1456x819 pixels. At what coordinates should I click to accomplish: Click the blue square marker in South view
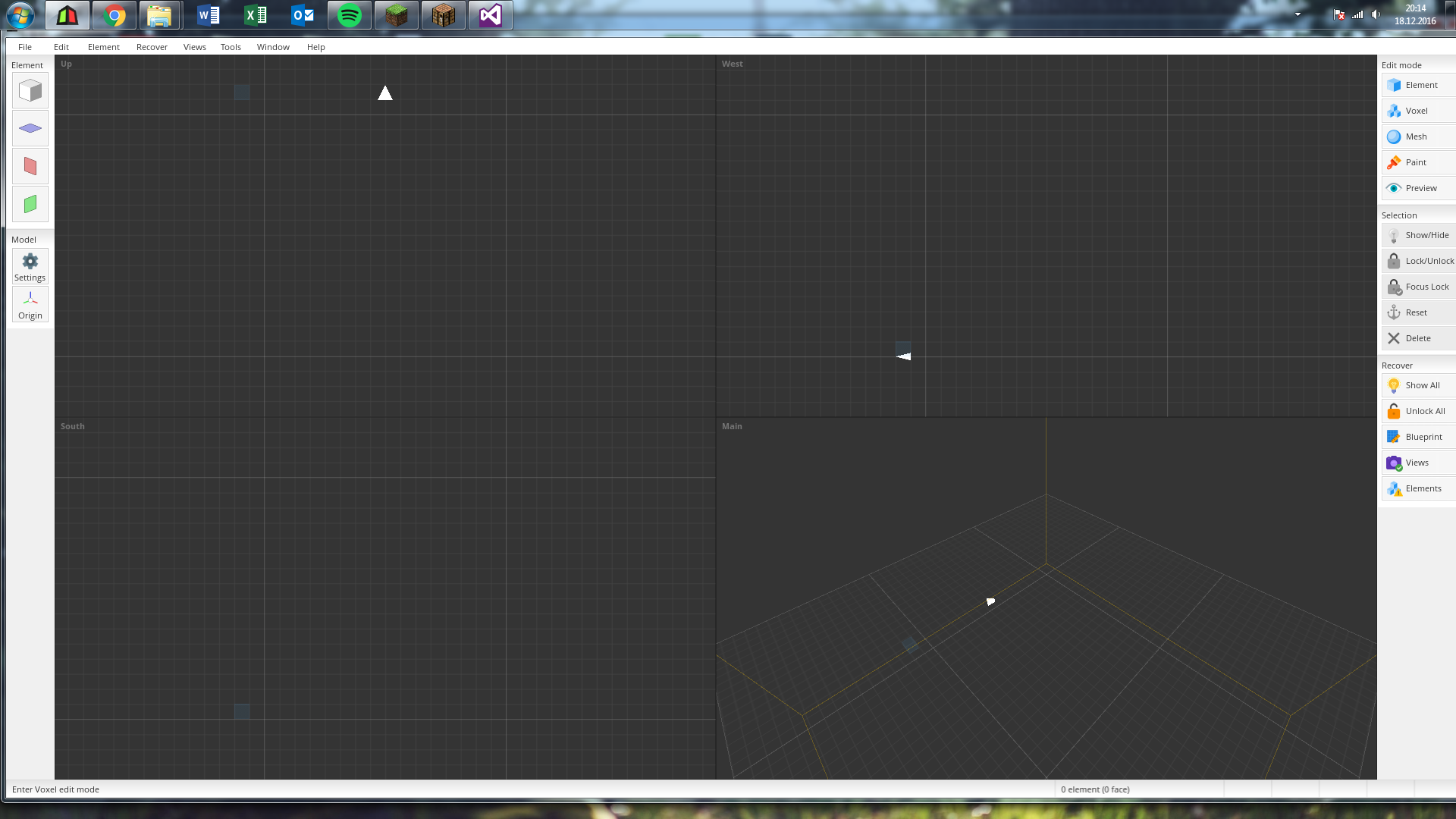[242, 711]
